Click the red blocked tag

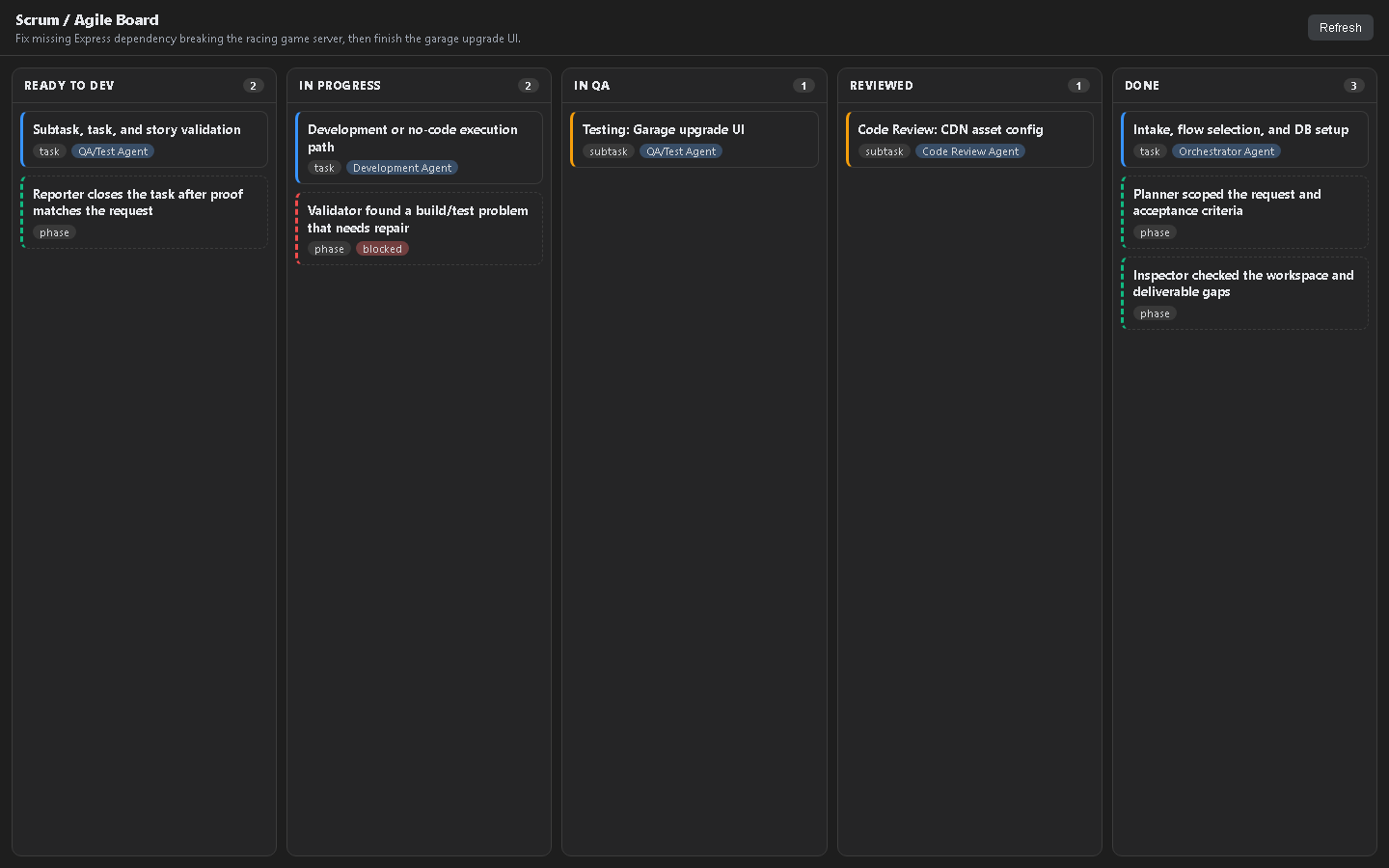(x=382, y=249)
